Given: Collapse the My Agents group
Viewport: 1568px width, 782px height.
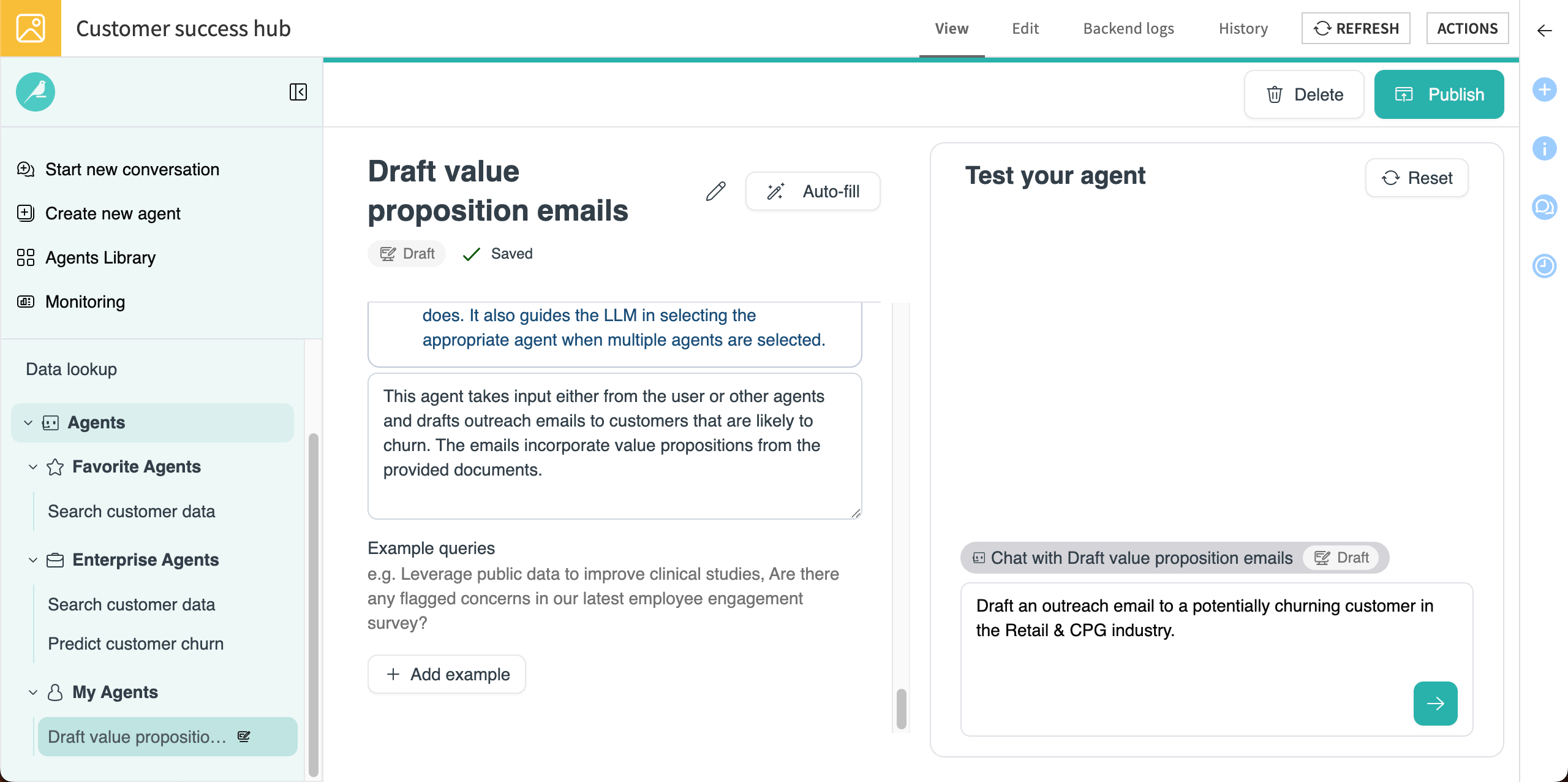Looking at the screenshot, I should click(x=33, y=693).
